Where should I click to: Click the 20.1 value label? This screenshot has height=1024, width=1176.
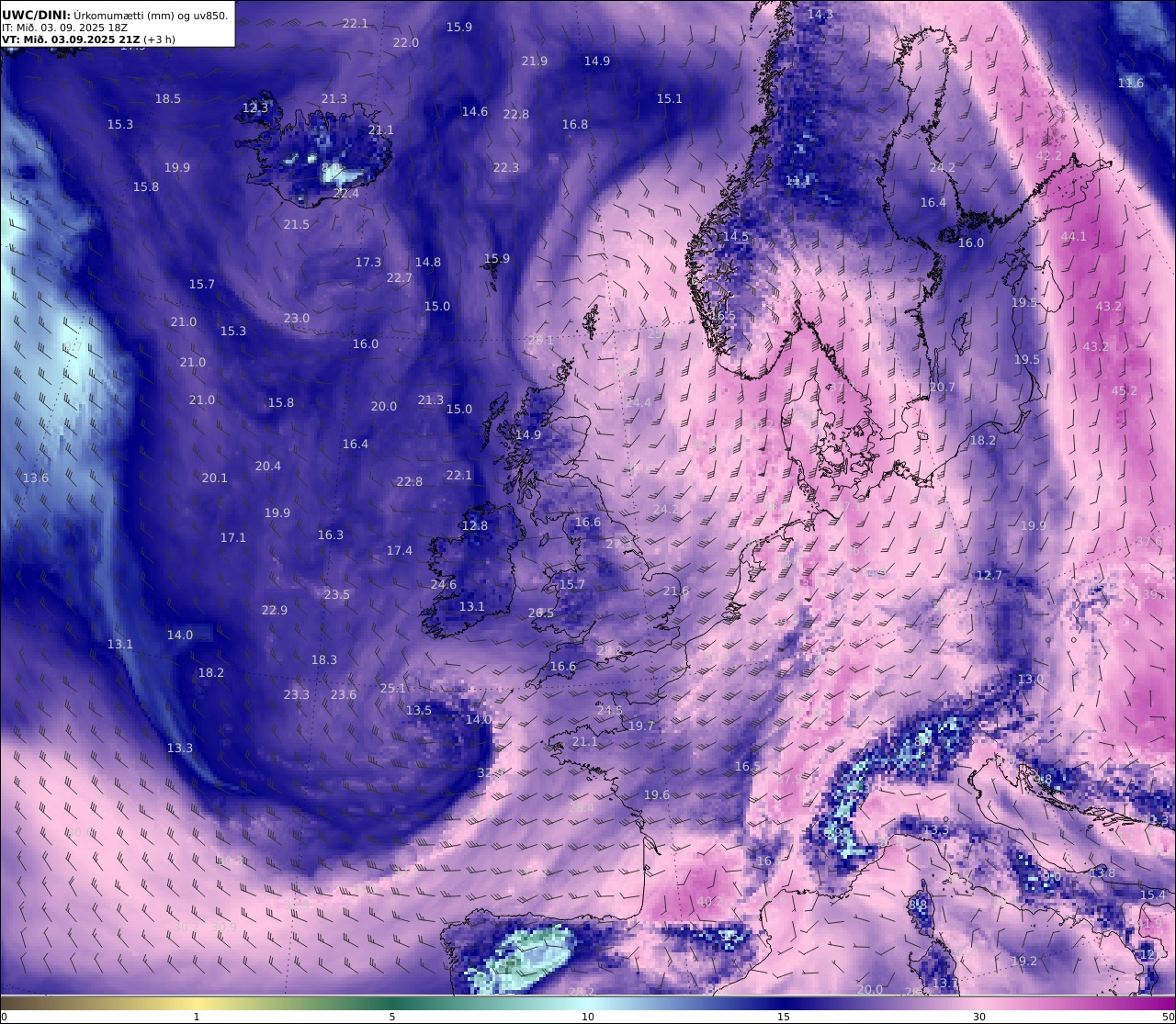click(215, 478)
